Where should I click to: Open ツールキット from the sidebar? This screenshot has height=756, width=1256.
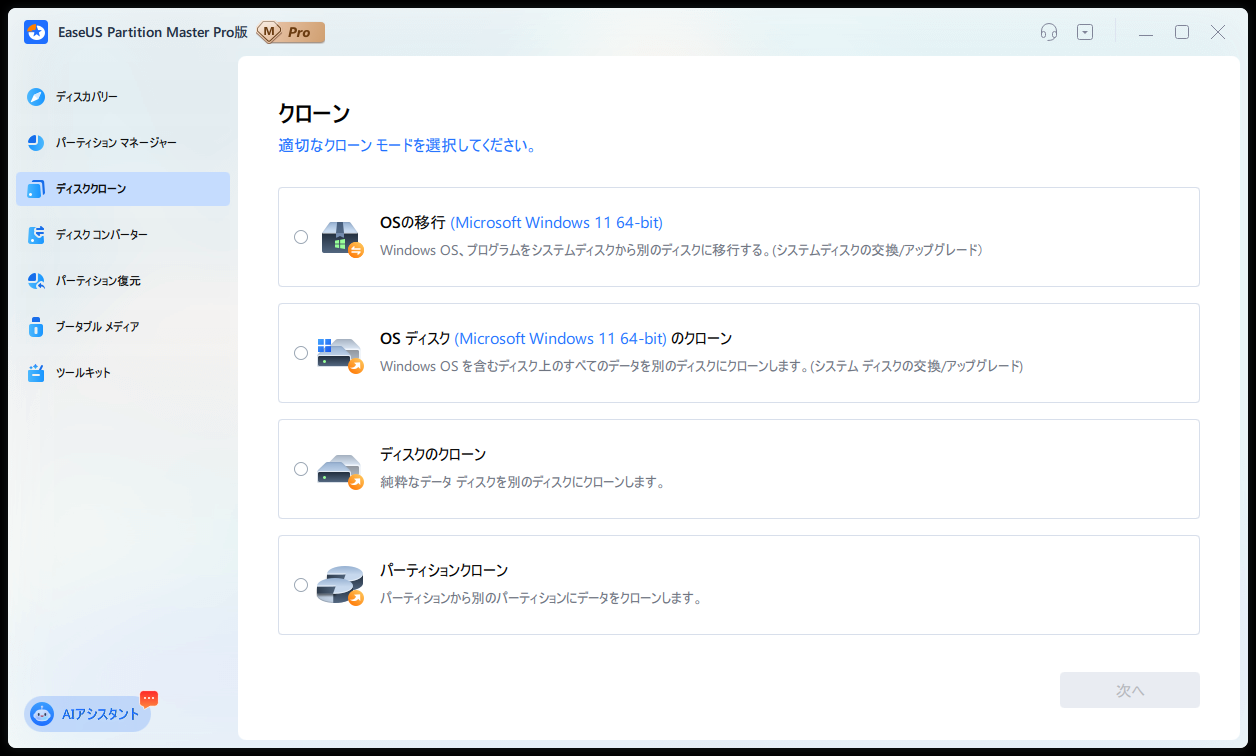coord(123,373)
